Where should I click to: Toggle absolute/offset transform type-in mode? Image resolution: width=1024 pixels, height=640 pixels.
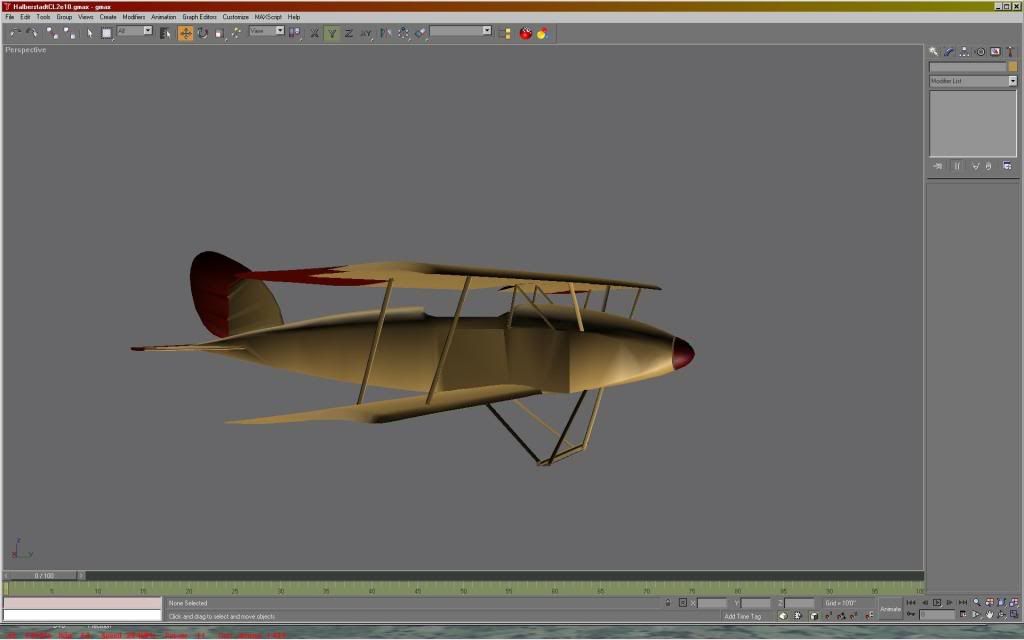click(682, 603)
